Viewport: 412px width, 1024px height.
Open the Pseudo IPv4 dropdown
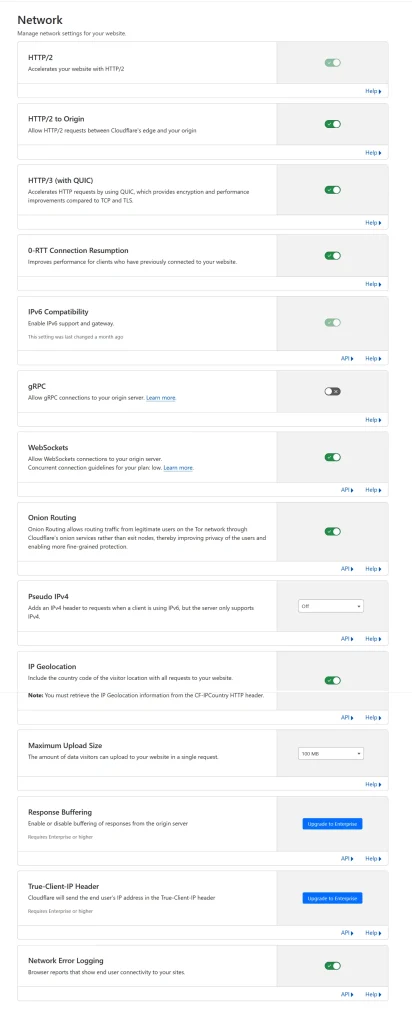331,606
